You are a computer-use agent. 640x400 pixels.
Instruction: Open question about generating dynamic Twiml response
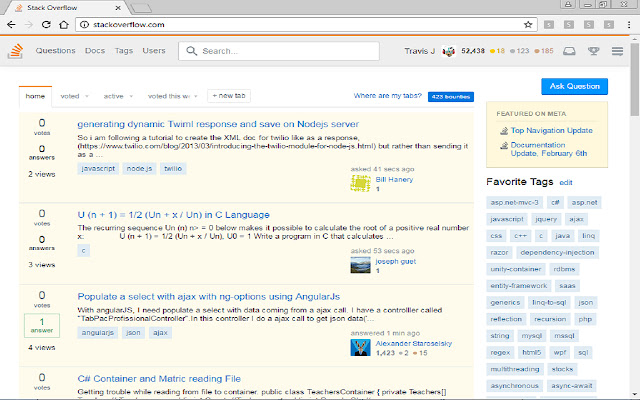[218, 124]
